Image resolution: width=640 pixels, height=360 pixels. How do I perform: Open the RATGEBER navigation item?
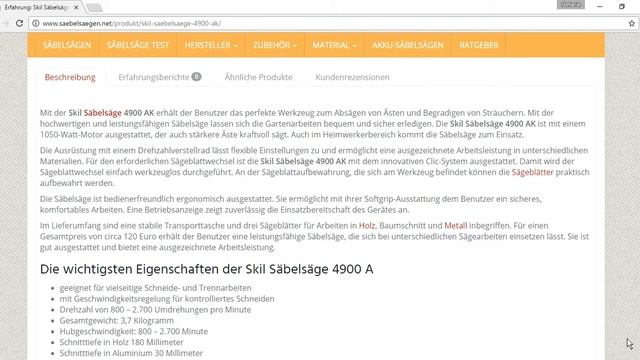pos(479,45)
